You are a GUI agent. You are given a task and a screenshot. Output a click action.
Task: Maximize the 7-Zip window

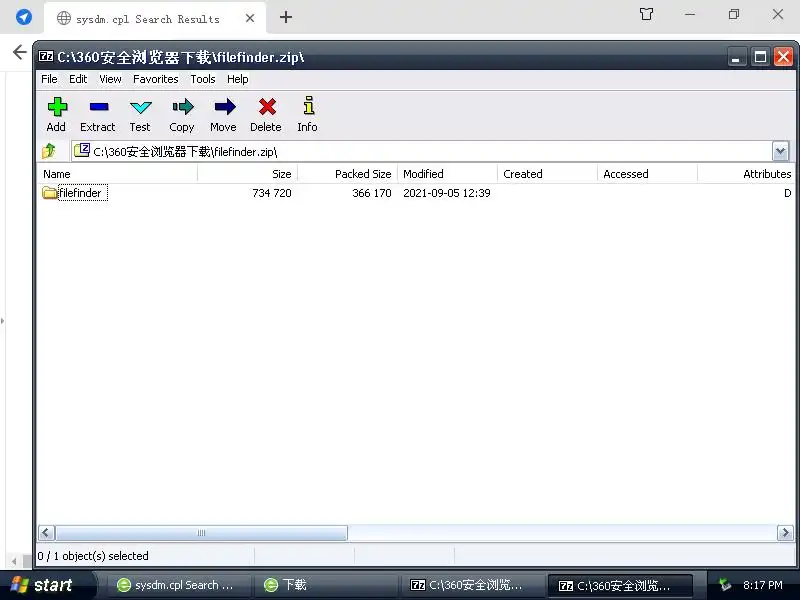click(x=760, y=57)
